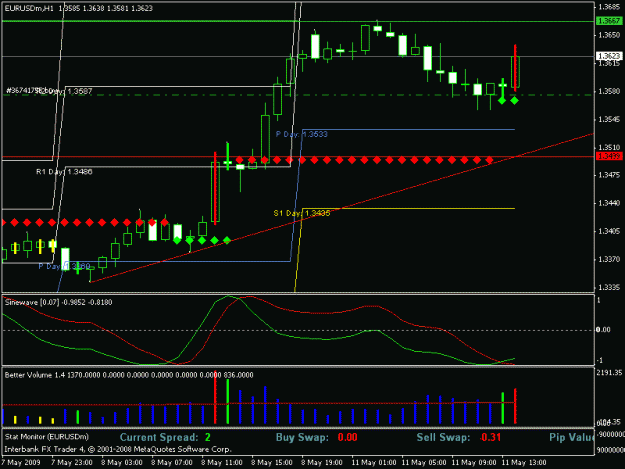Click the Stat Monitor (EURUSDm) label

tap(47, 437)
